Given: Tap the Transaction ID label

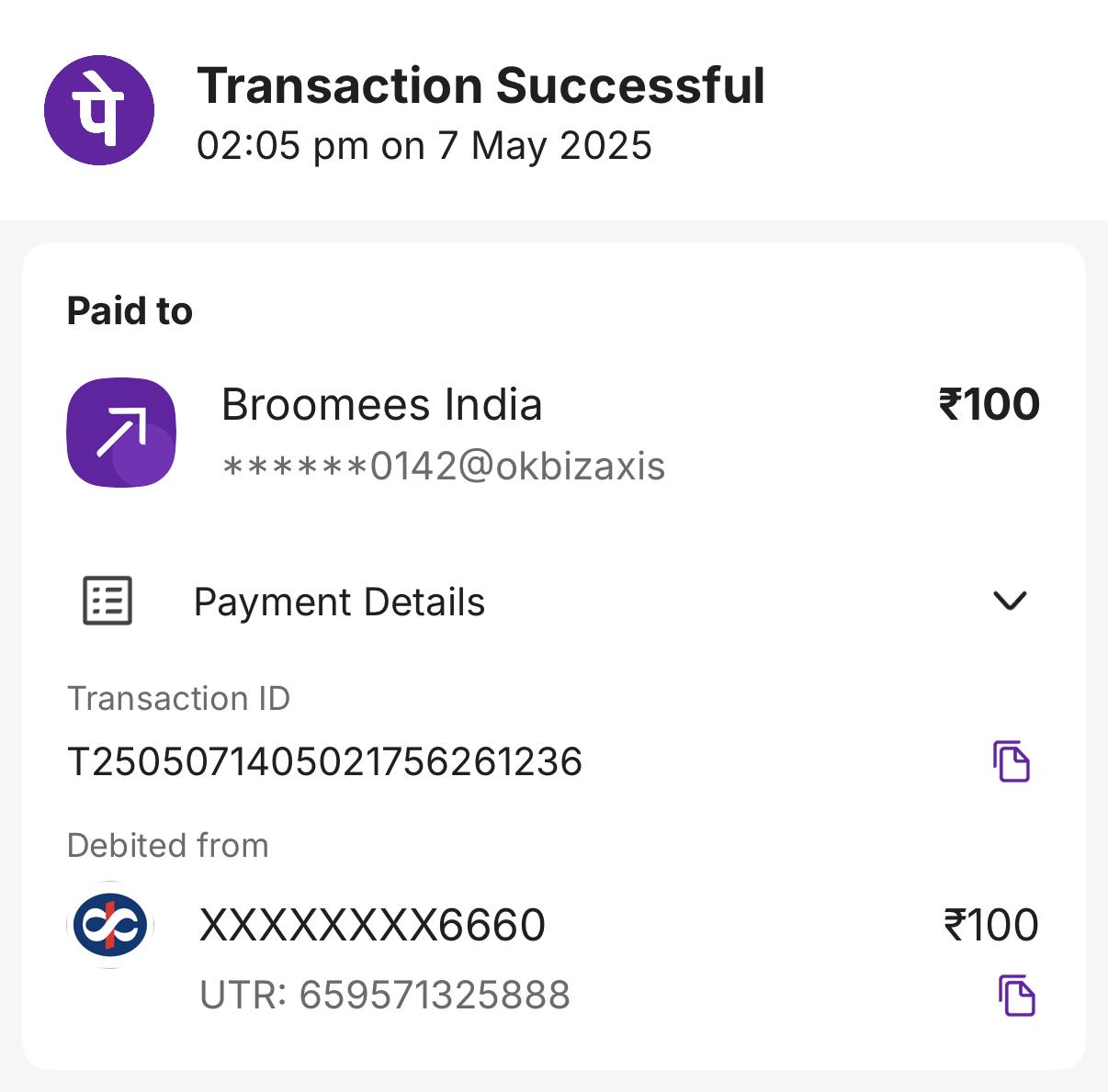Looking at the screenshot, I should point(179,699).
